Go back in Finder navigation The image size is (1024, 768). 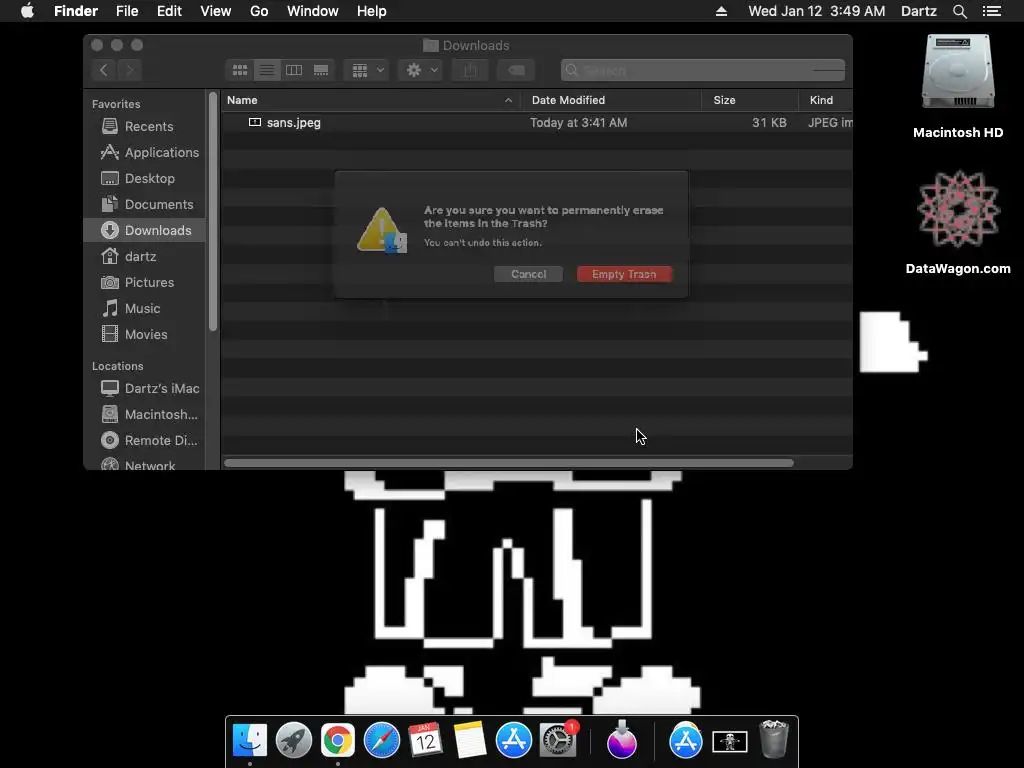103,70
